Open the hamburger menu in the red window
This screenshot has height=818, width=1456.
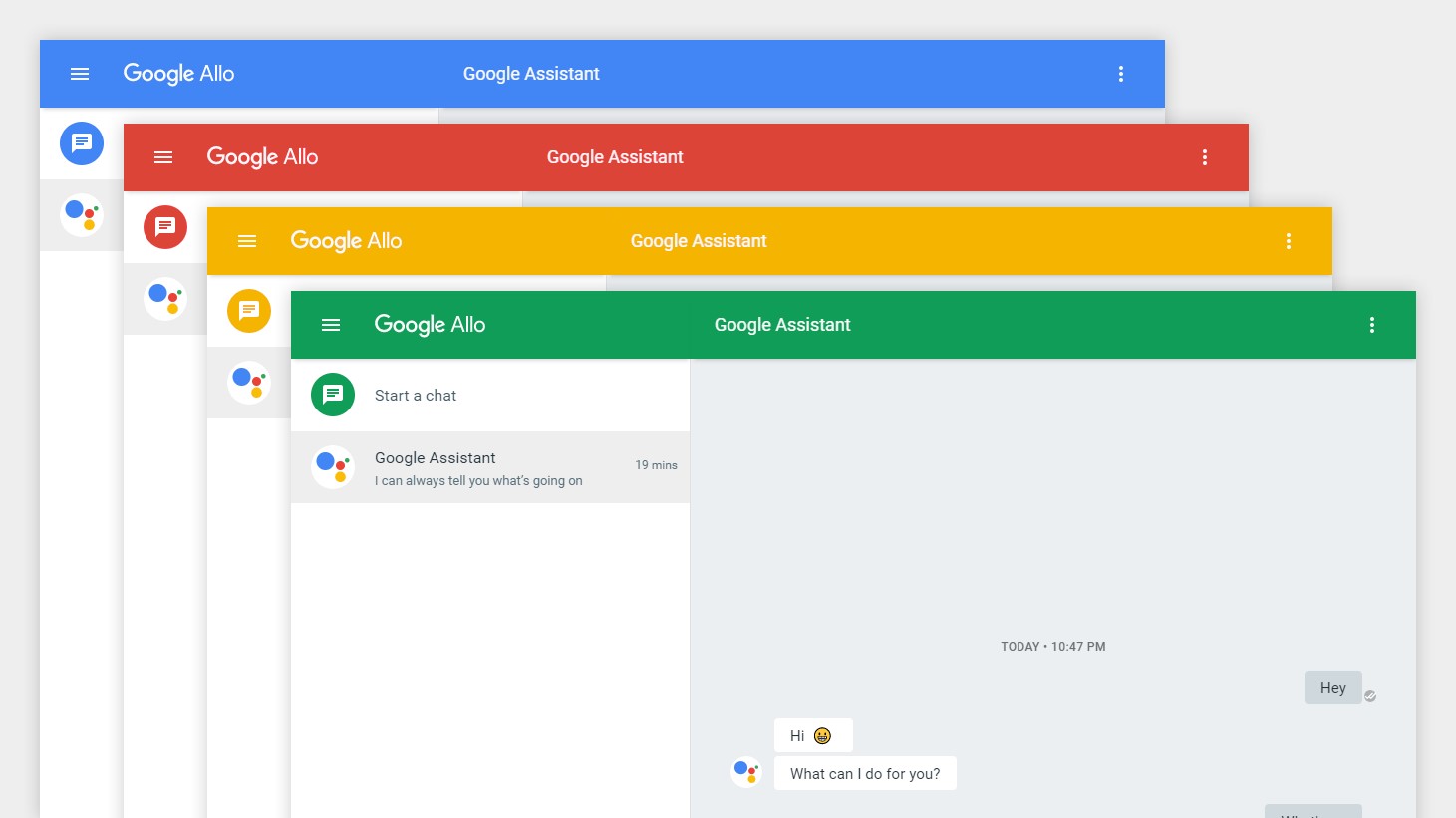coord(163,157)
